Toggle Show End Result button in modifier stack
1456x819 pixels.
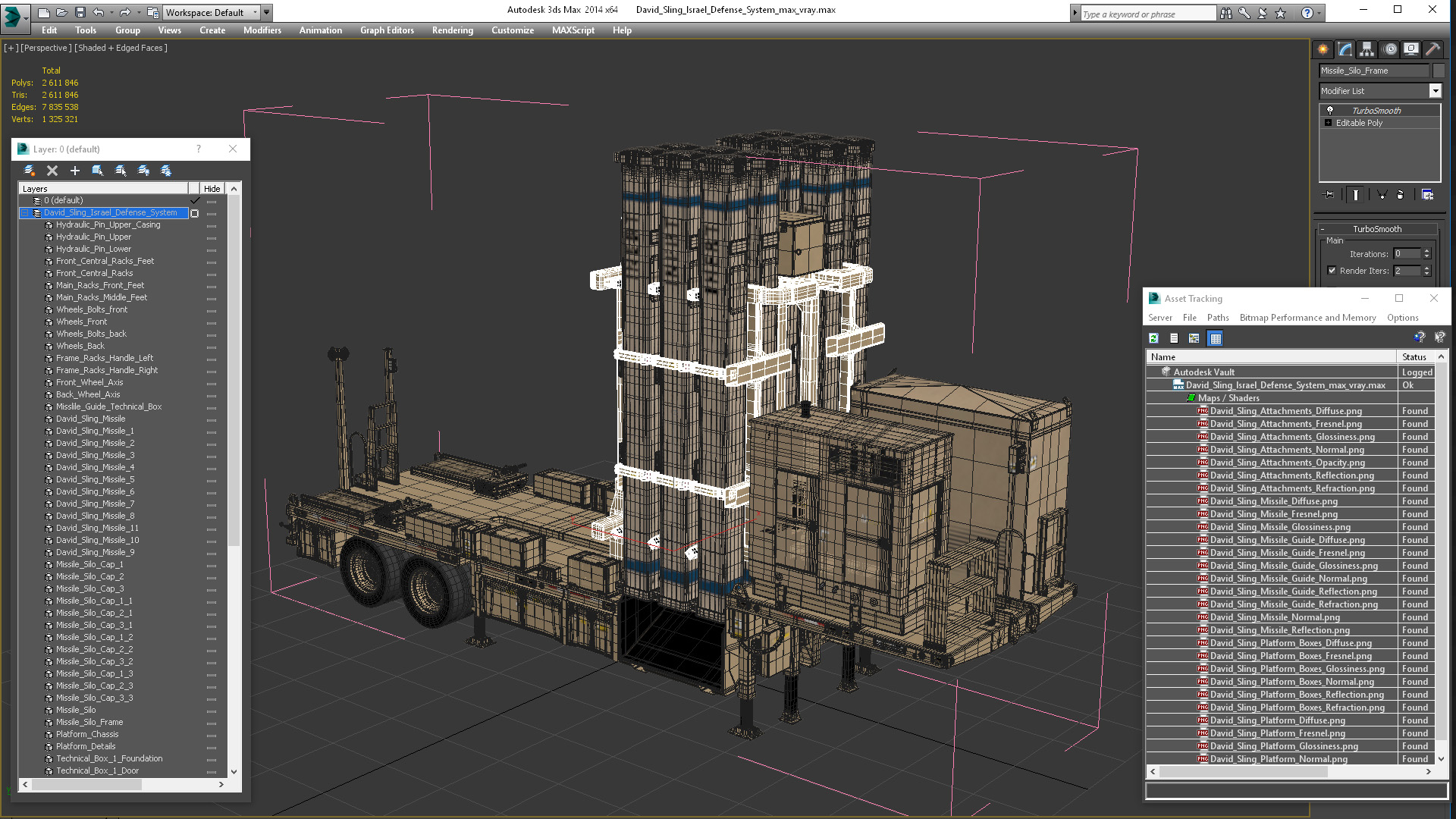tap(1356, 195)
